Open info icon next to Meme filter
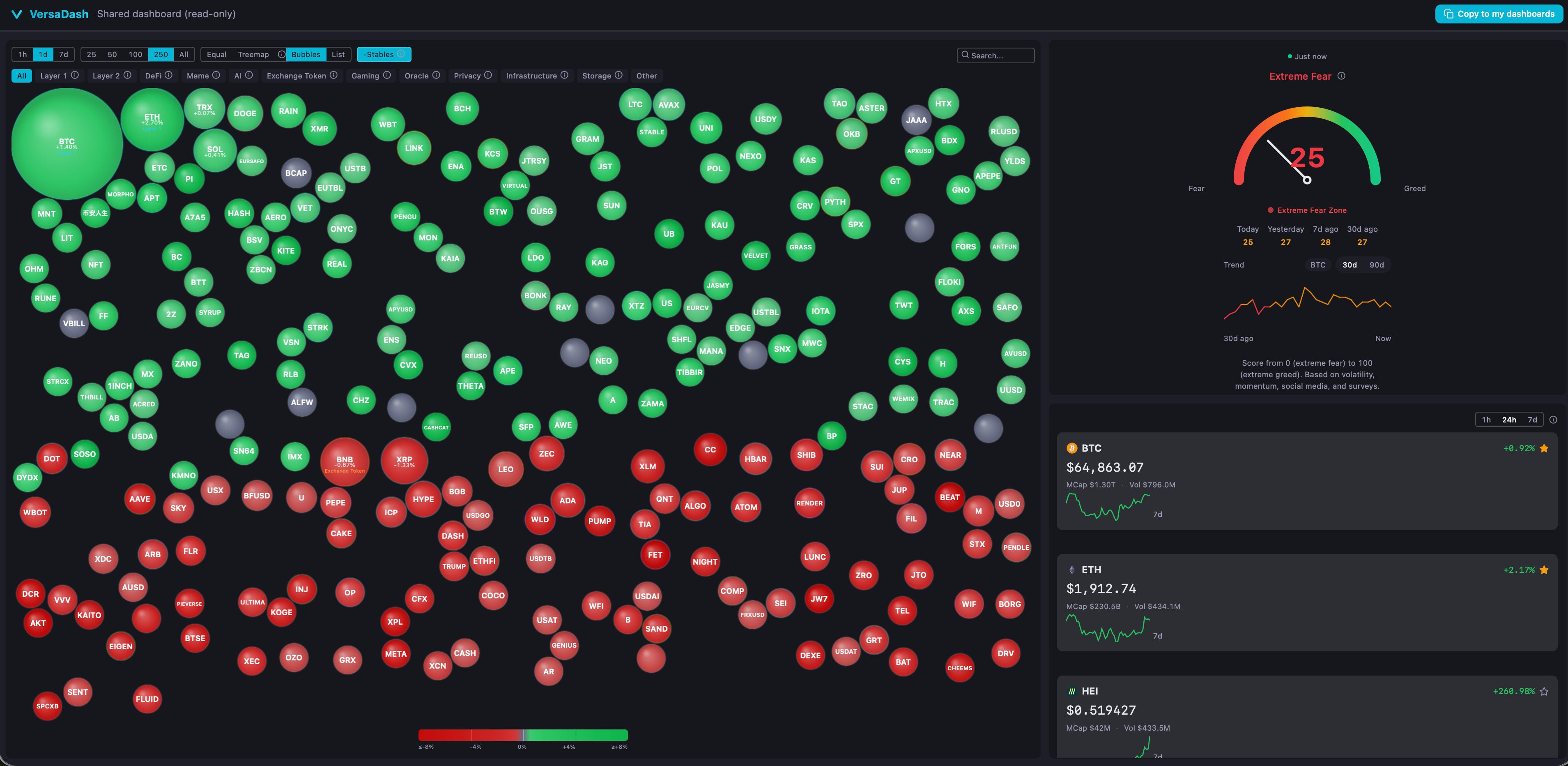Image resolution: width=1568 pixels, height=766 pixels. point(216,75)
